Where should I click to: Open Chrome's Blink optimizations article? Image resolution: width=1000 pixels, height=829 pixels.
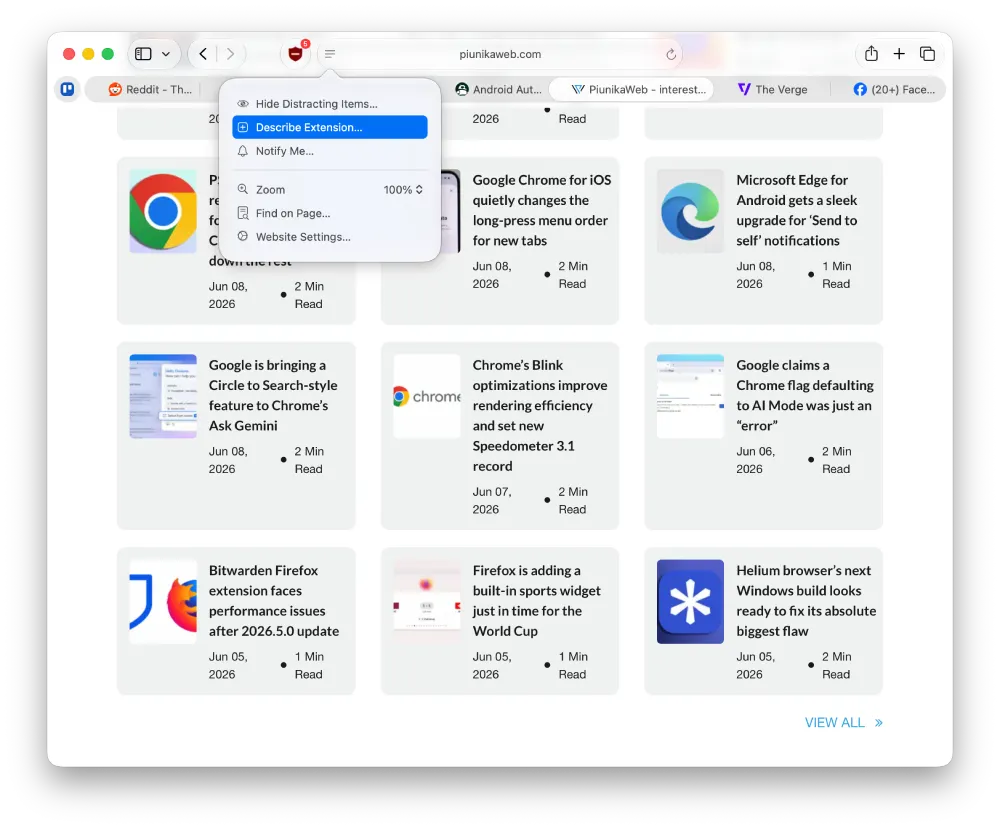pos(540,415)
